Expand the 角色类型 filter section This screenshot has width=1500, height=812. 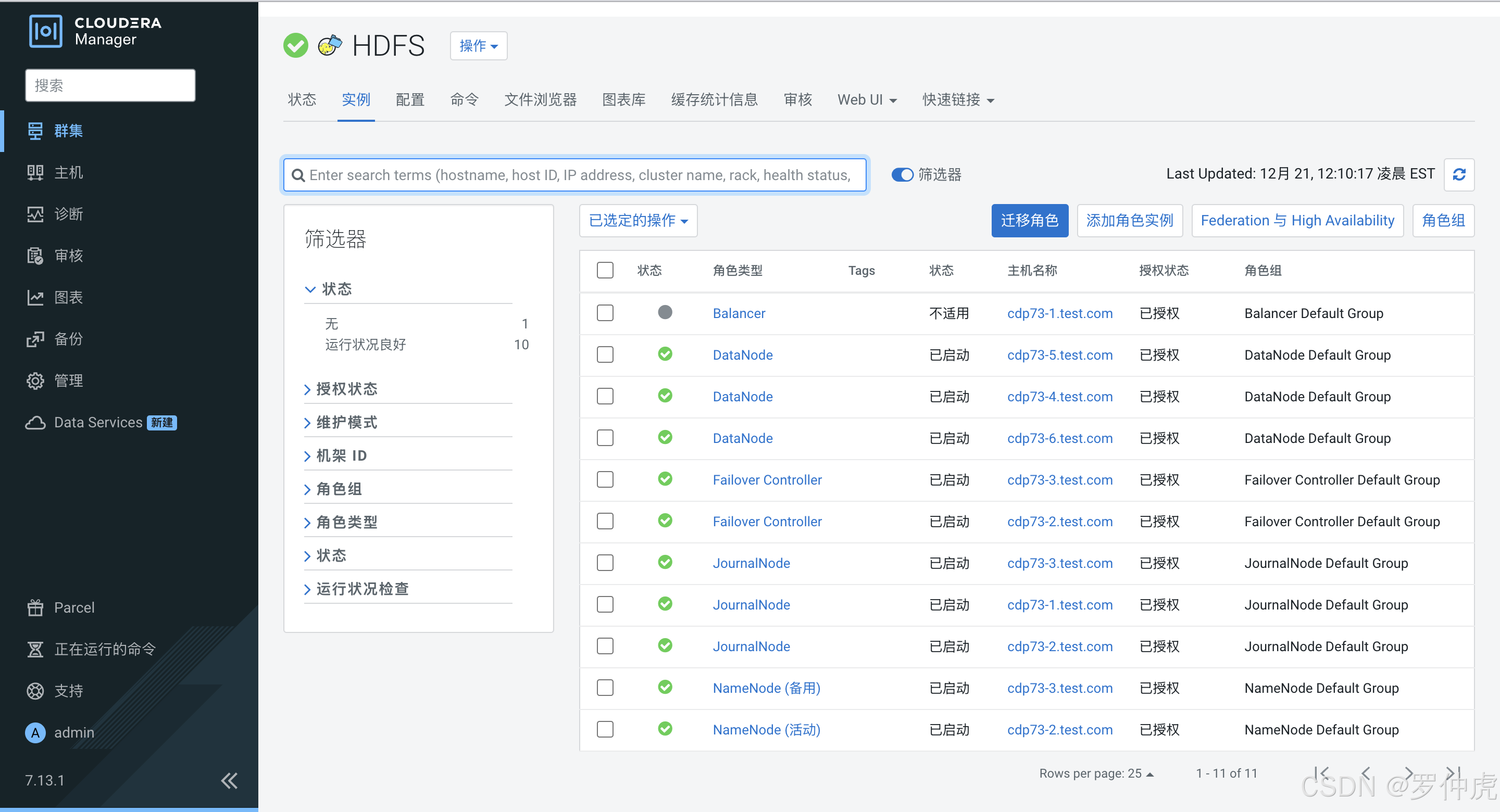pos(346,522)
